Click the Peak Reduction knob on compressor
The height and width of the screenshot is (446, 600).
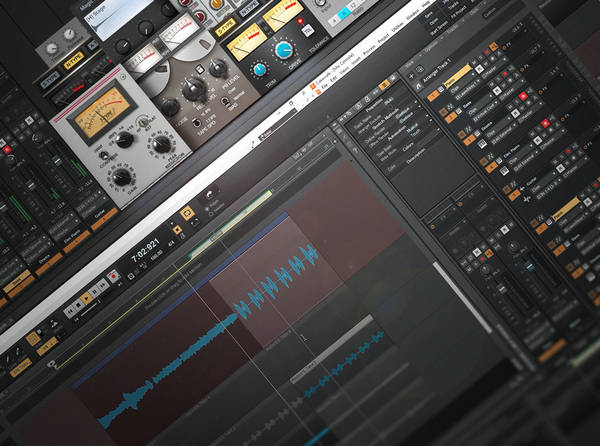click(x=161, y=145)
